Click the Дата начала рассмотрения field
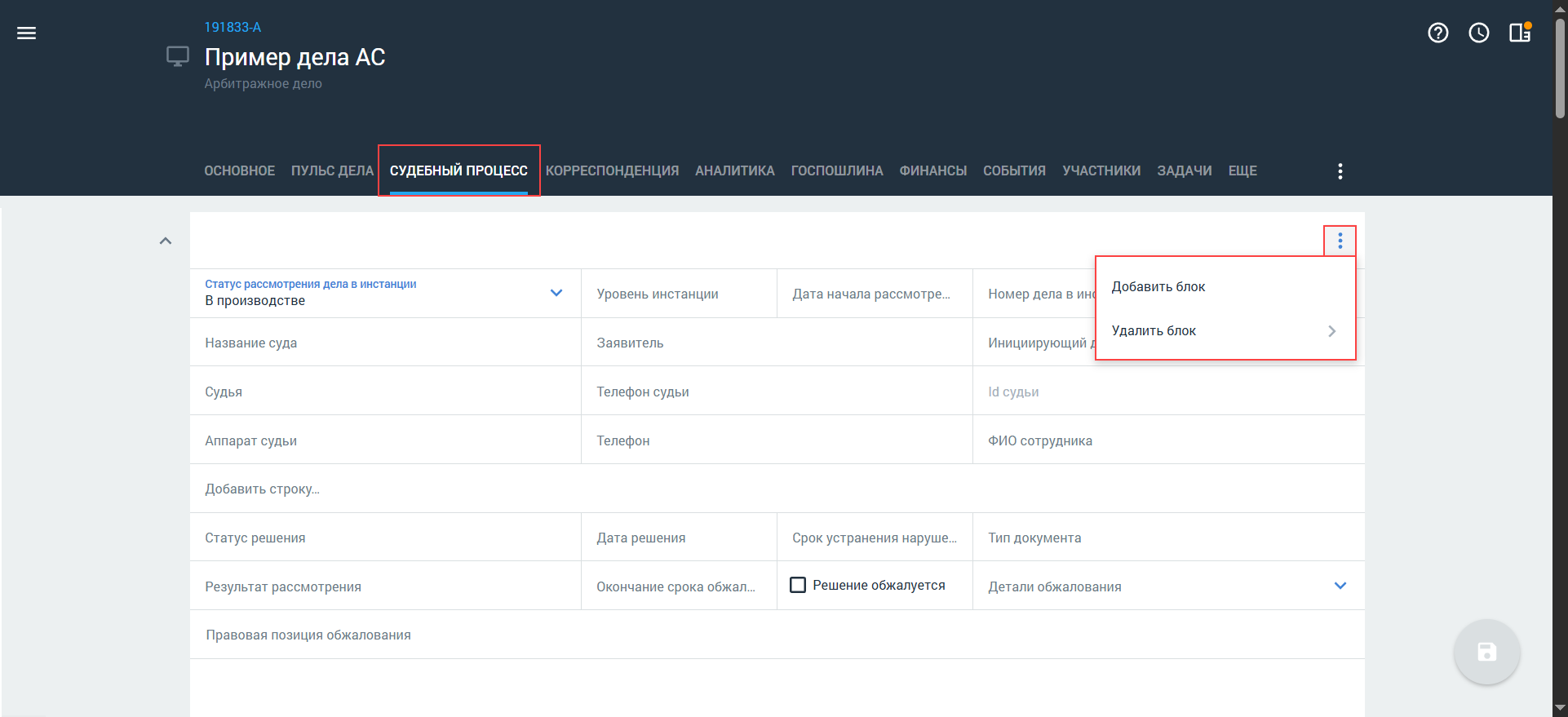1568x717 pixels. 875,294
